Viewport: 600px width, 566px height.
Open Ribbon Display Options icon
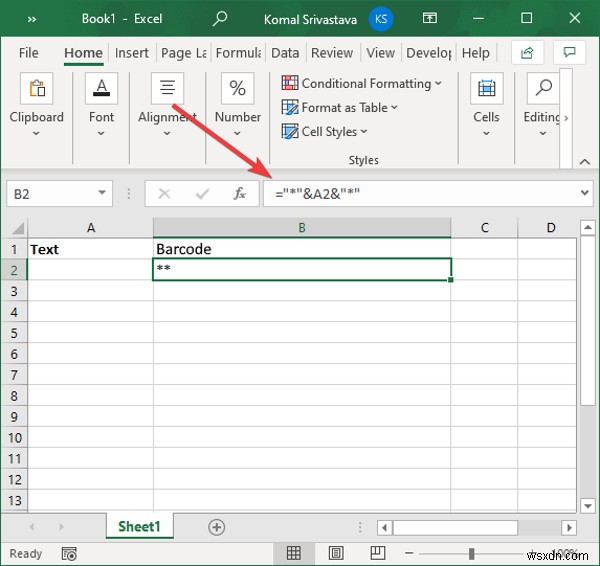pos(430,18)
